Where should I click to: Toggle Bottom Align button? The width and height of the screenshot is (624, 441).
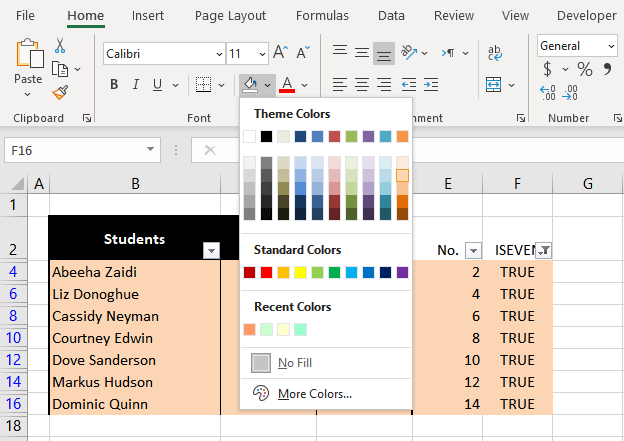[384, 53]
